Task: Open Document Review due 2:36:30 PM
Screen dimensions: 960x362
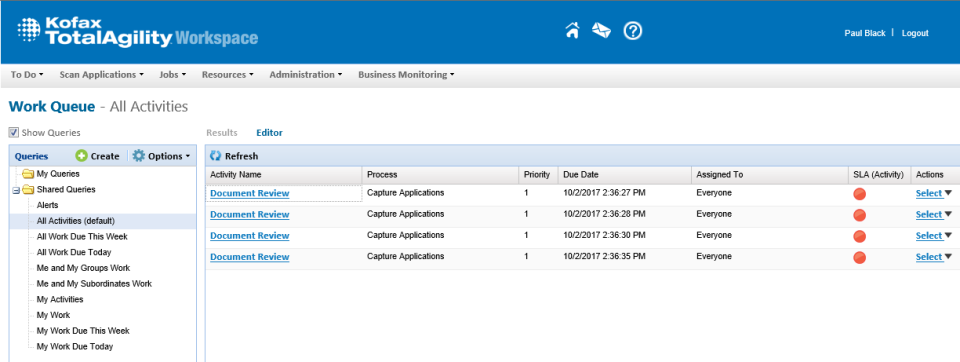Action: 250,236
